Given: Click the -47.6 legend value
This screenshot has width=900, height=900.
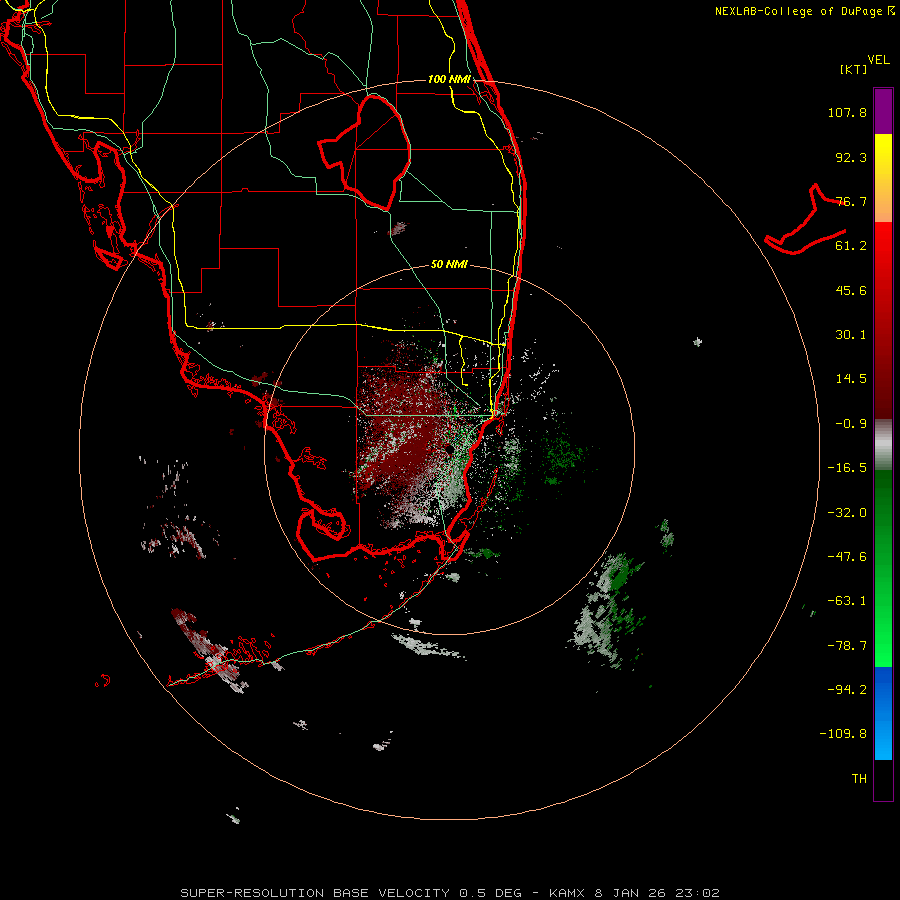Looking at the screenshot, I should point(847,557).
